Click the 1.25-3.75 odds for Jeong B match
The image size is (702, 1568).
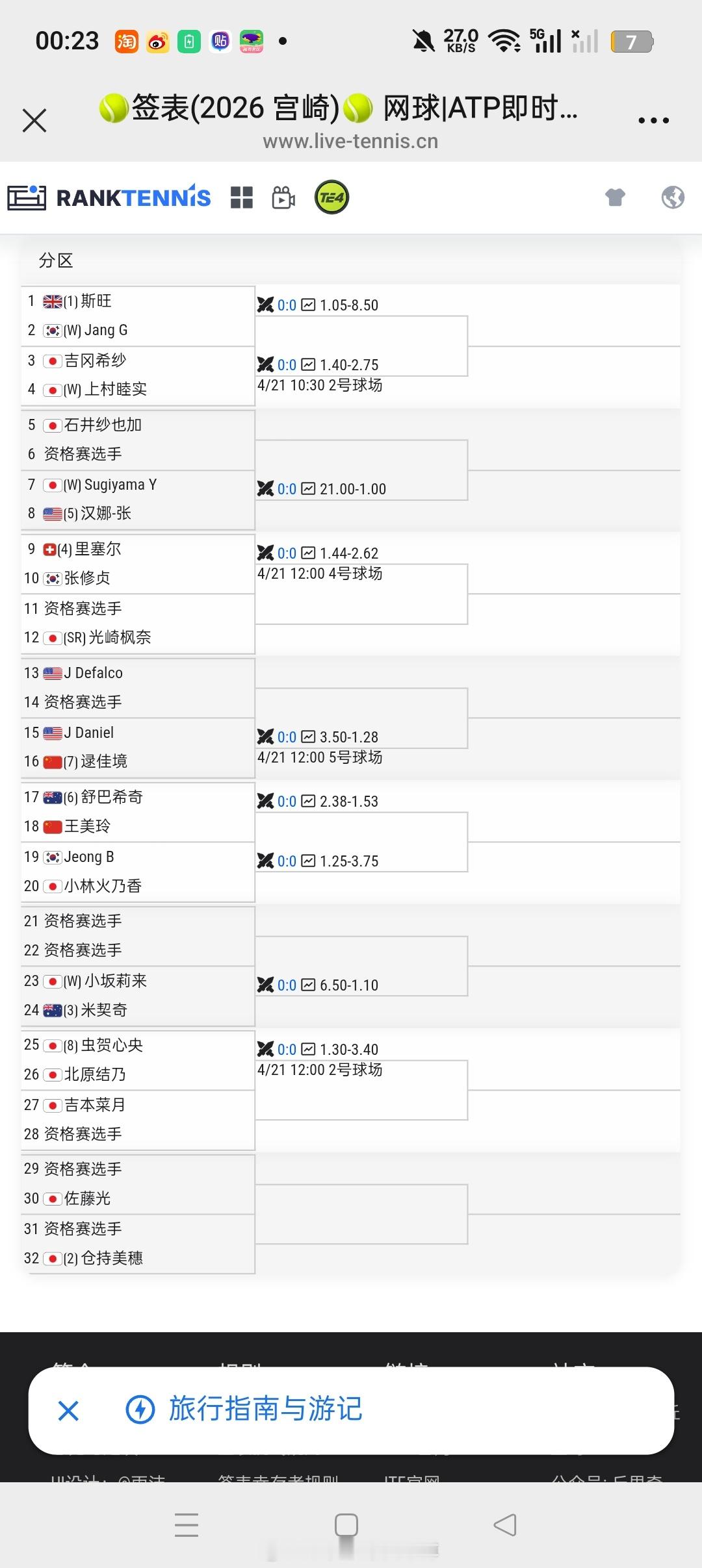[350, 861]
